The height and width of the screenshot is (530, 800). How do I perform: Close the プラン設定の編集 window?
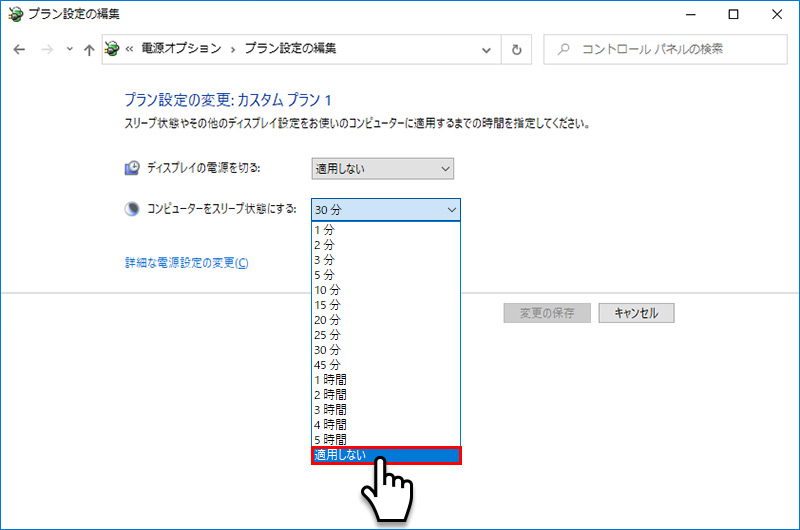point(777,14)
